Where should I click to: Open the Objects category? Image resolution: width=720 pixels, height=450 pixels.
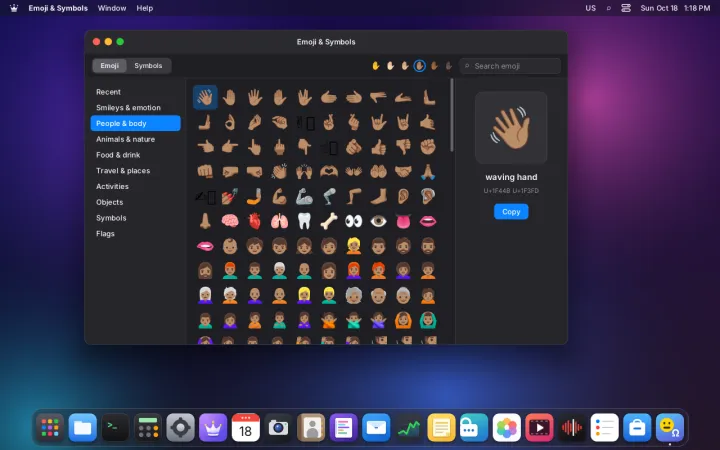(x=135, y=202)
